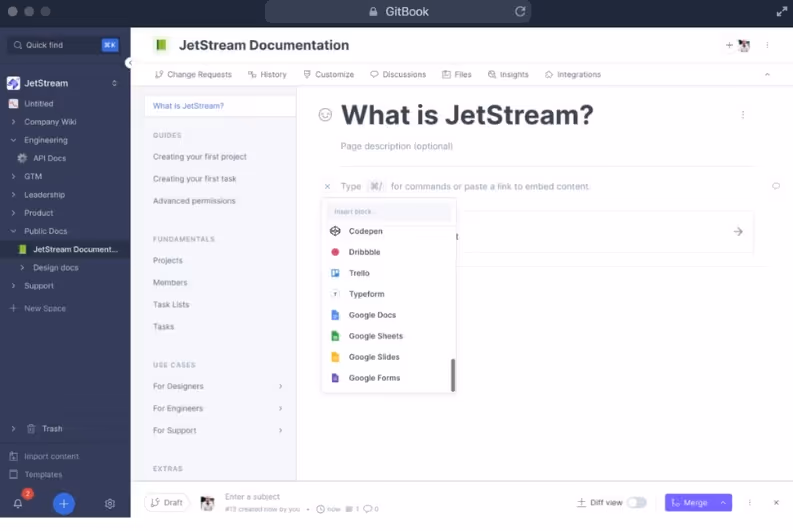Click the green JetStream Documentation book icon
Image resolution: width=793 pixels, height=531 pixels.
pos(161,45)
